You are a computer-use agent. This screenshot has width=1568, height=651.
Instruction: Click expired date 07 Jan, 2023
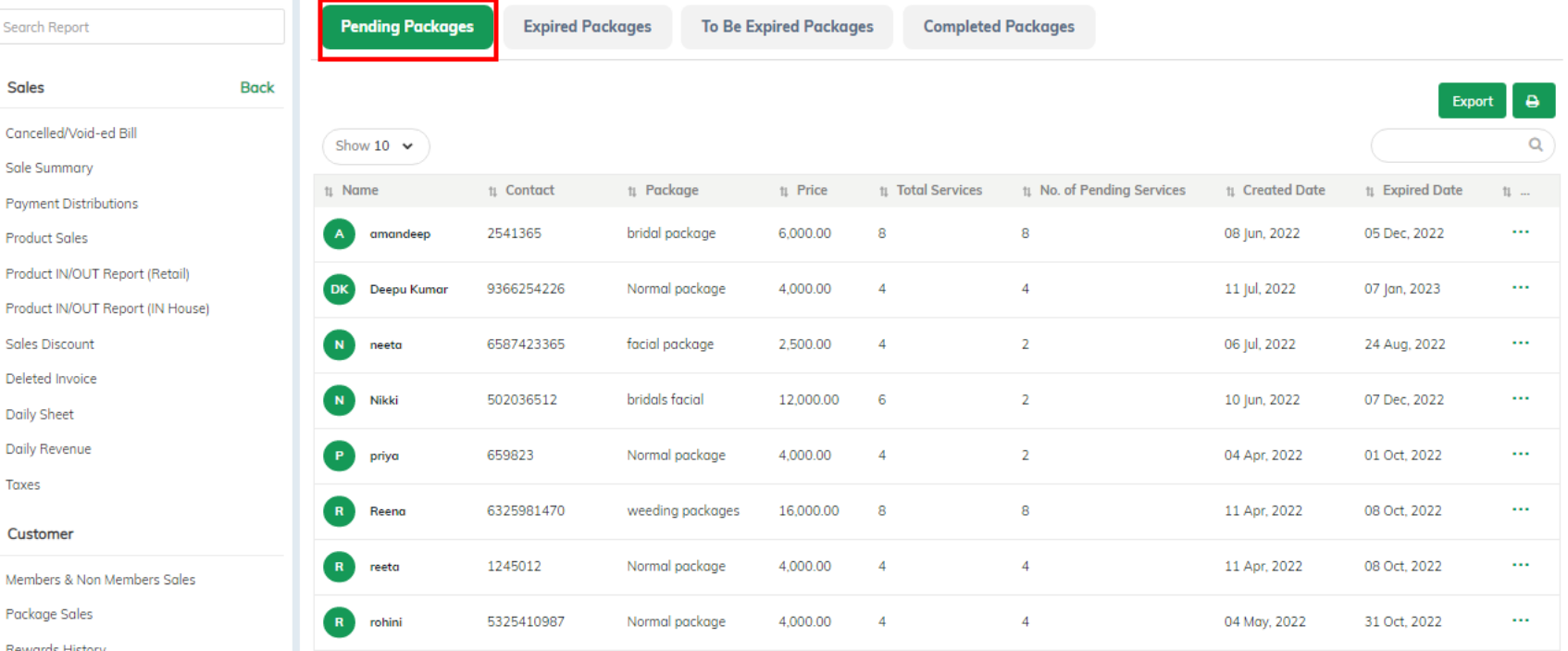1402,289
